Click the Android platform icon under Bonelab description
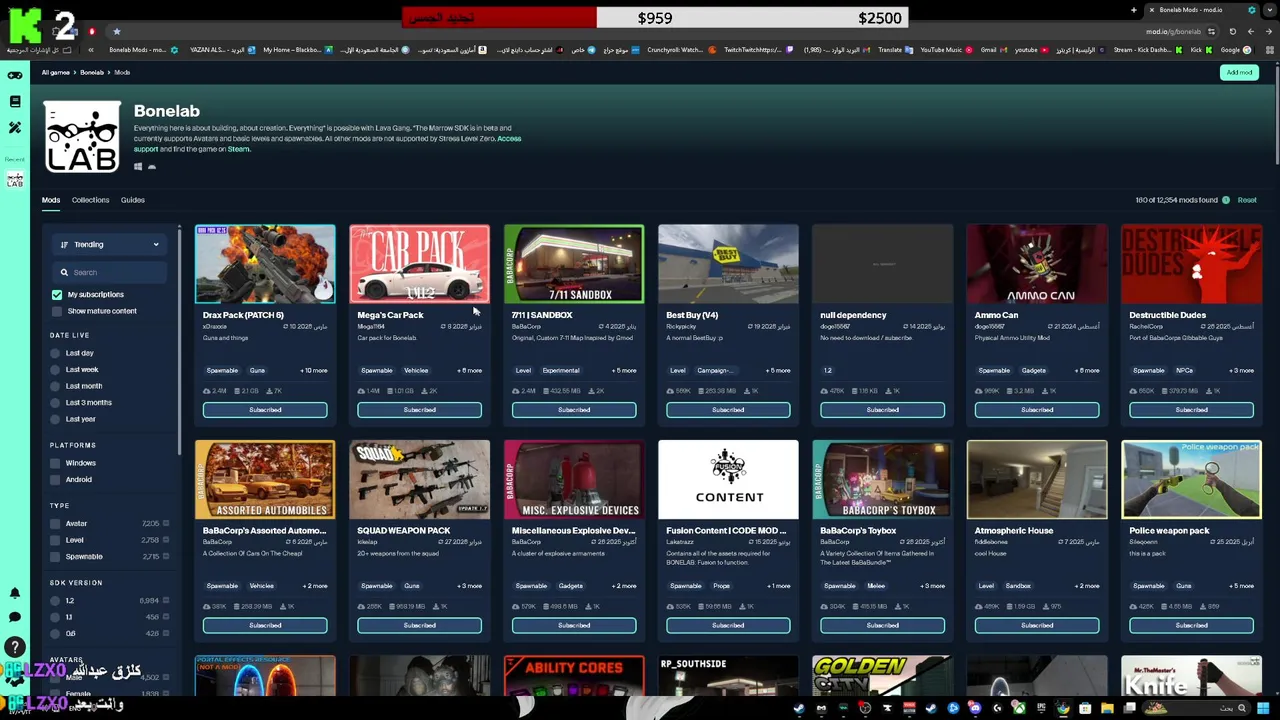 152,167
